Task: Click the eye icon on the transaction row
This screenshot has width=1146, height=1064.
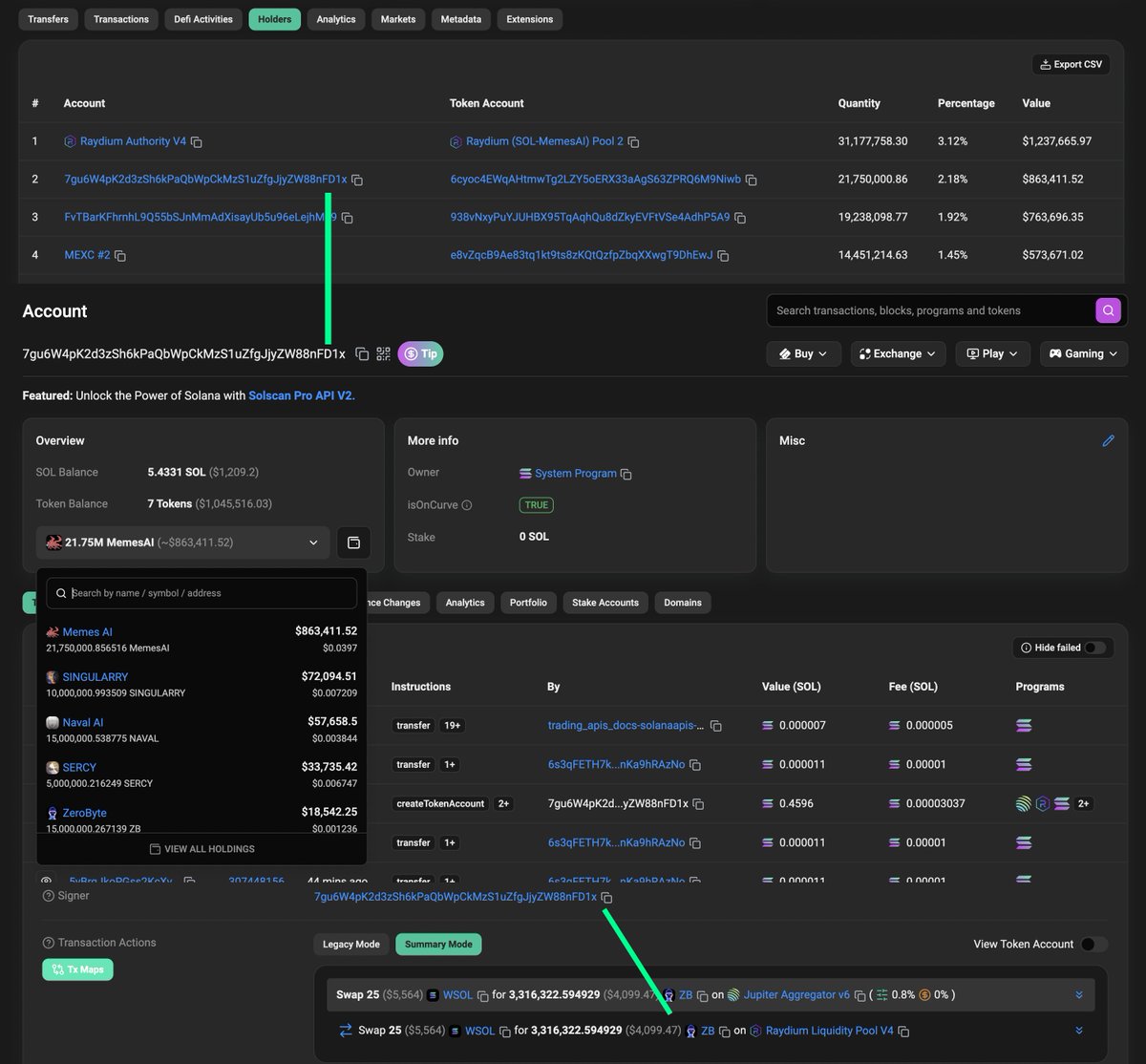Action: point(46,881)
